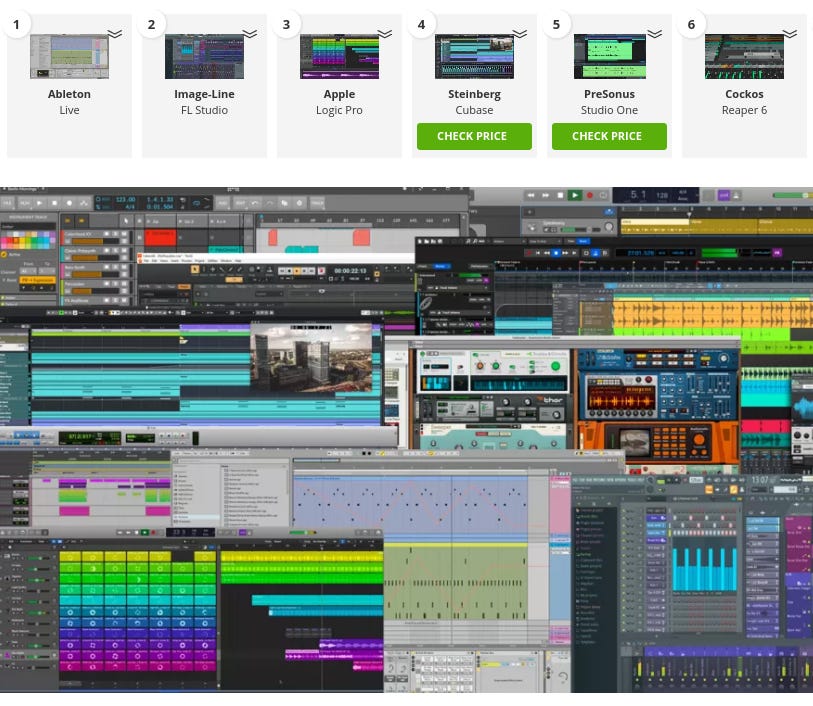Open the Ableton Live screenshot thumbnail
Viewport: 813px width, 706px height.
pos(69,57)
